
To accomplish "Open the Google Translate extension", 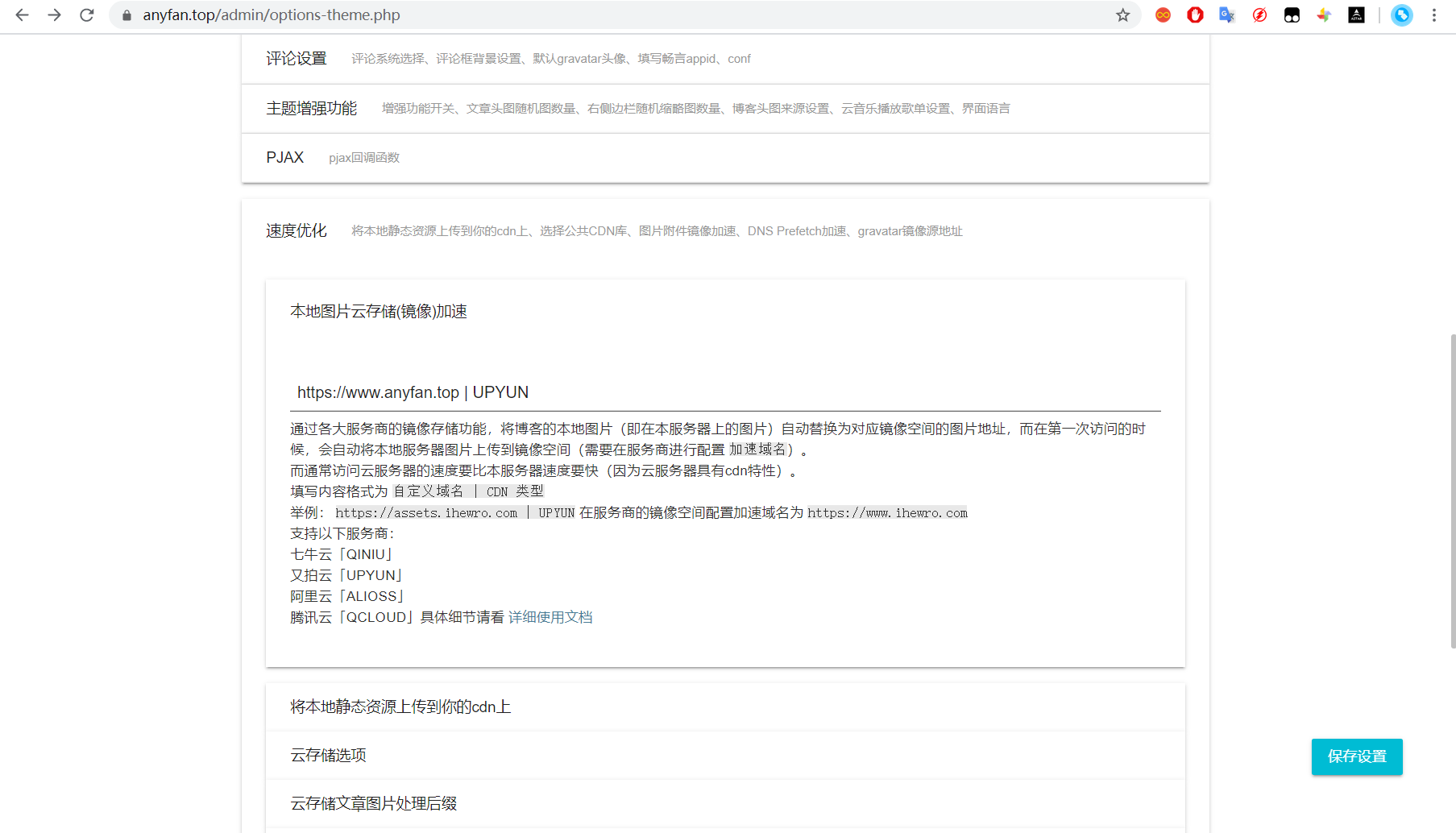I will click(x=1227, y=15).
